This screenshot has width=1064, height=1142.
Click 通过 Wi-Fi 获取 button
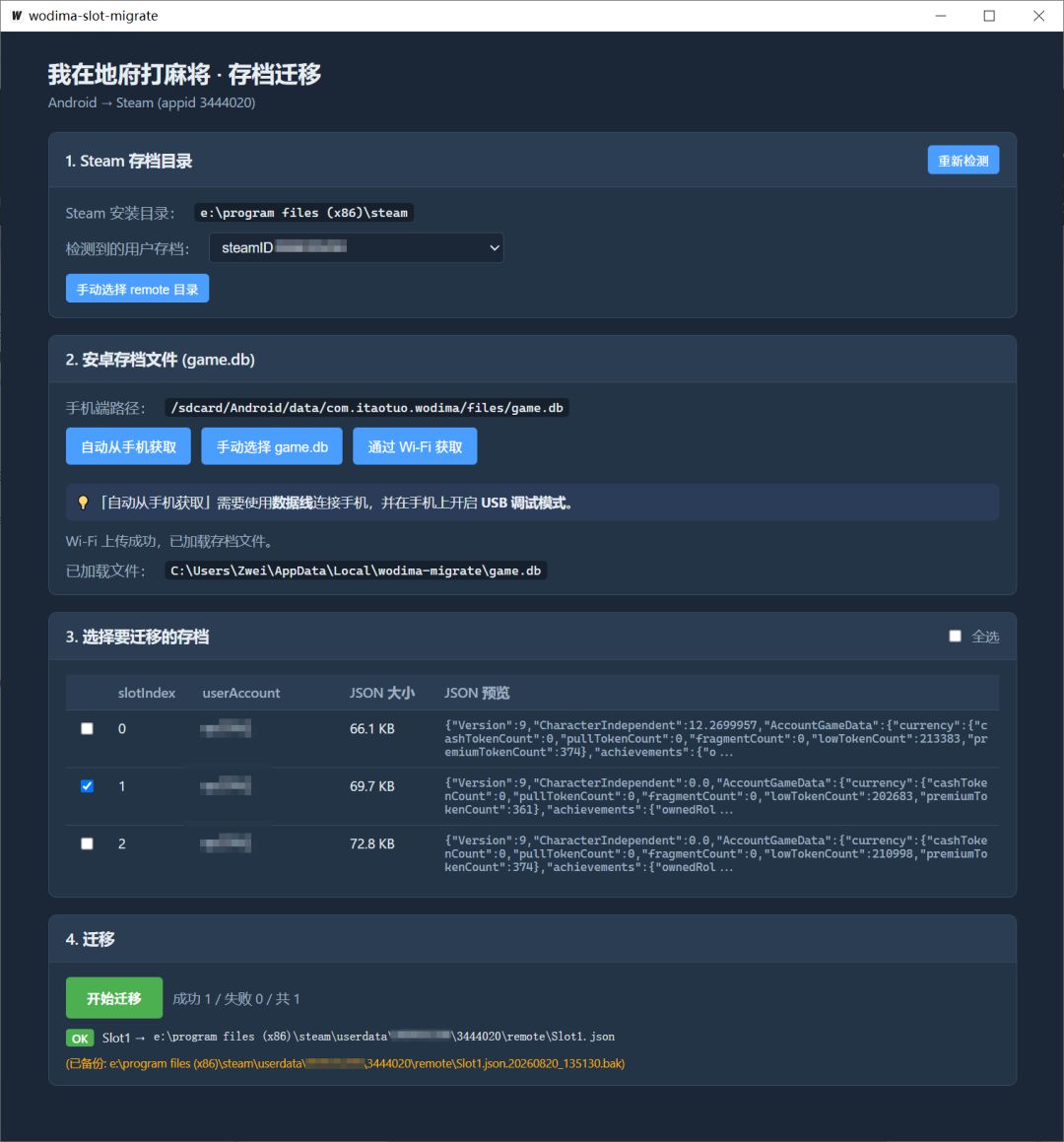415,446
